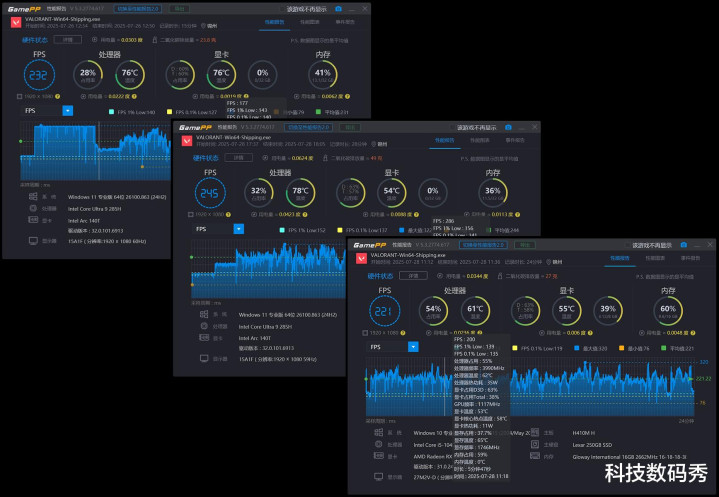Click the location pin icon in 221 FPS window header
Image resolution: width=719 pixels, height=497 pixels.
tap(548, 262)
